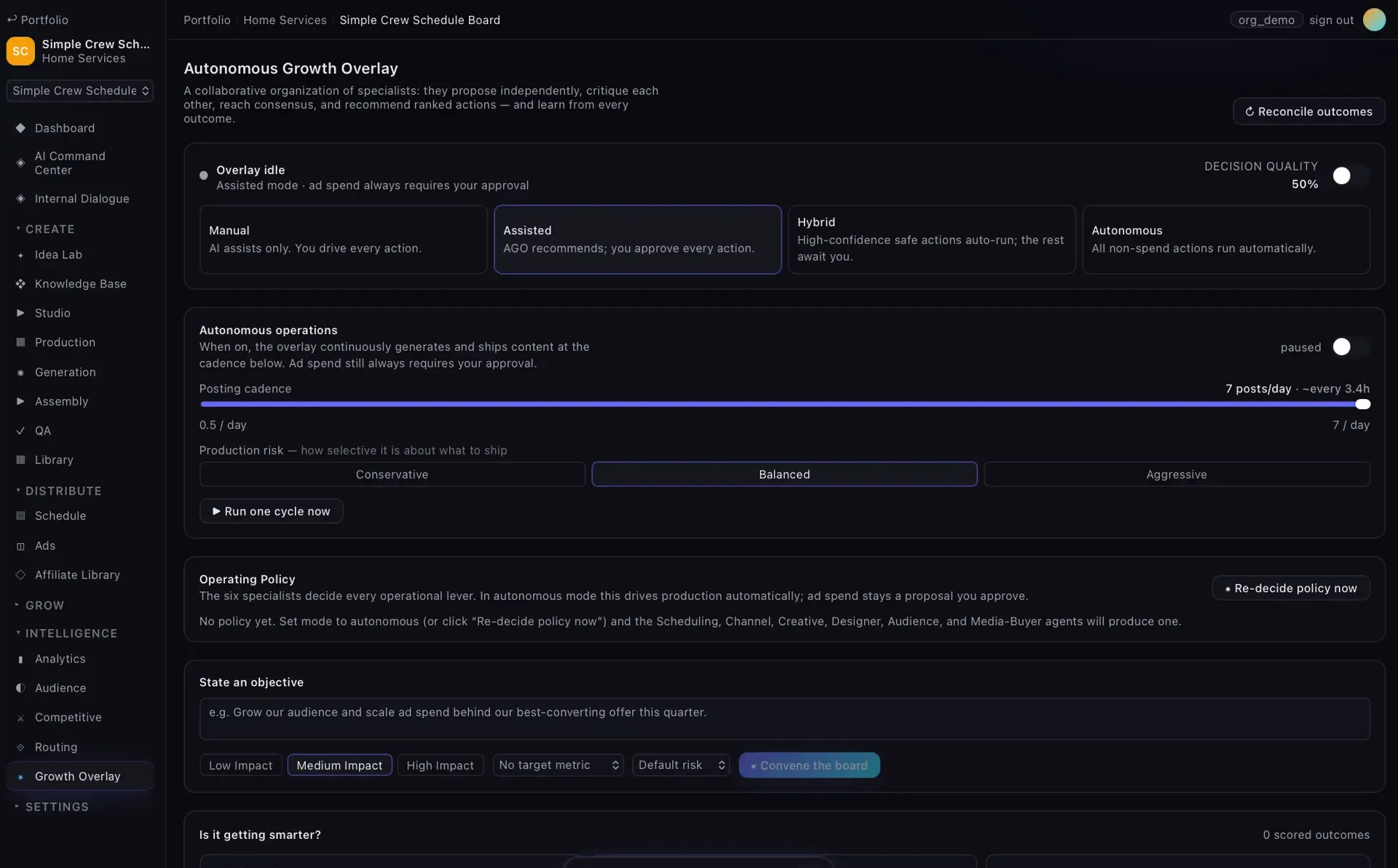Click the Reconcile outcomes button

click(x=1308, y=111)
